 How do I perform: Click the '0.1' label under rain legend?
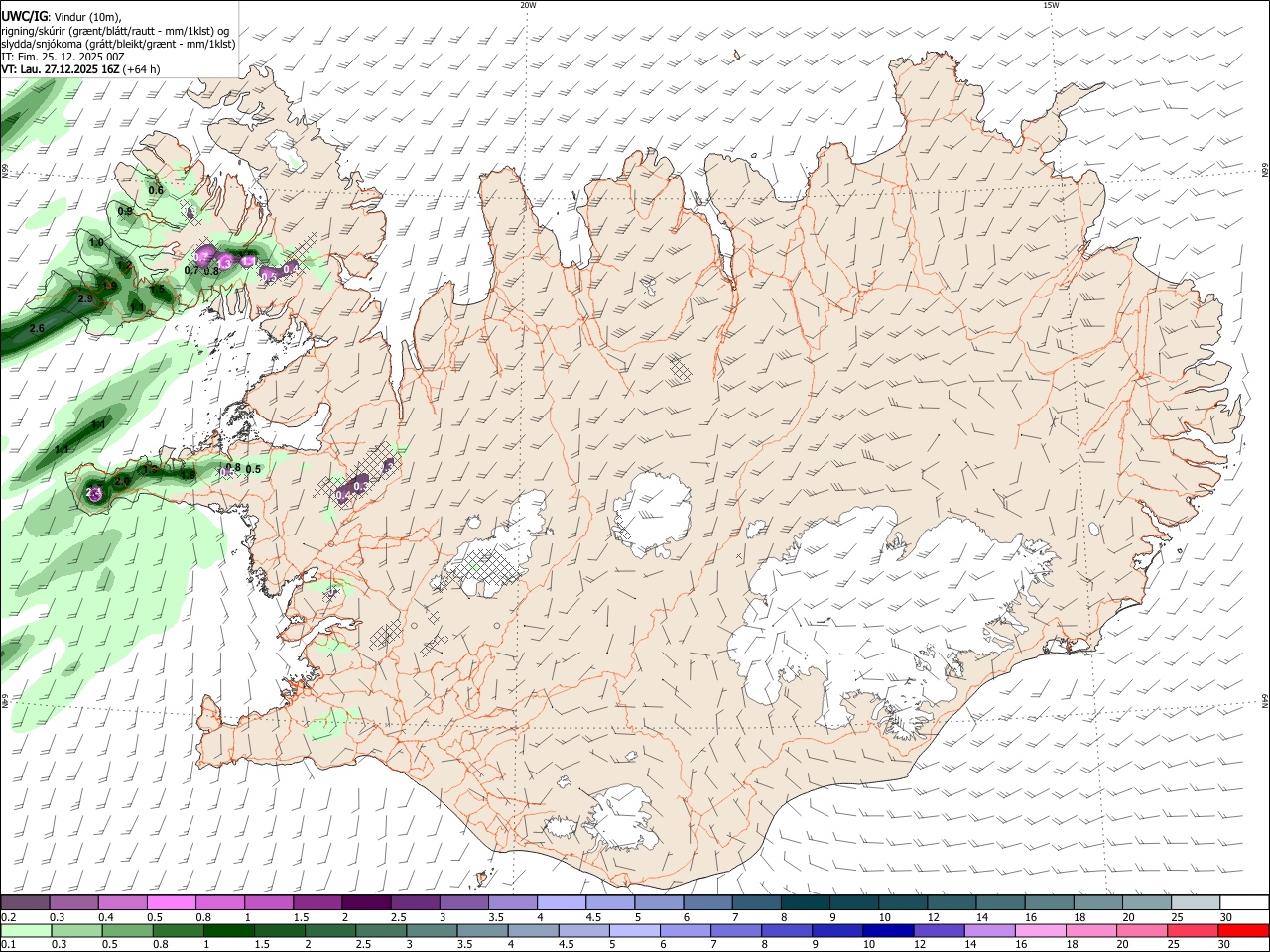[8, 944]
